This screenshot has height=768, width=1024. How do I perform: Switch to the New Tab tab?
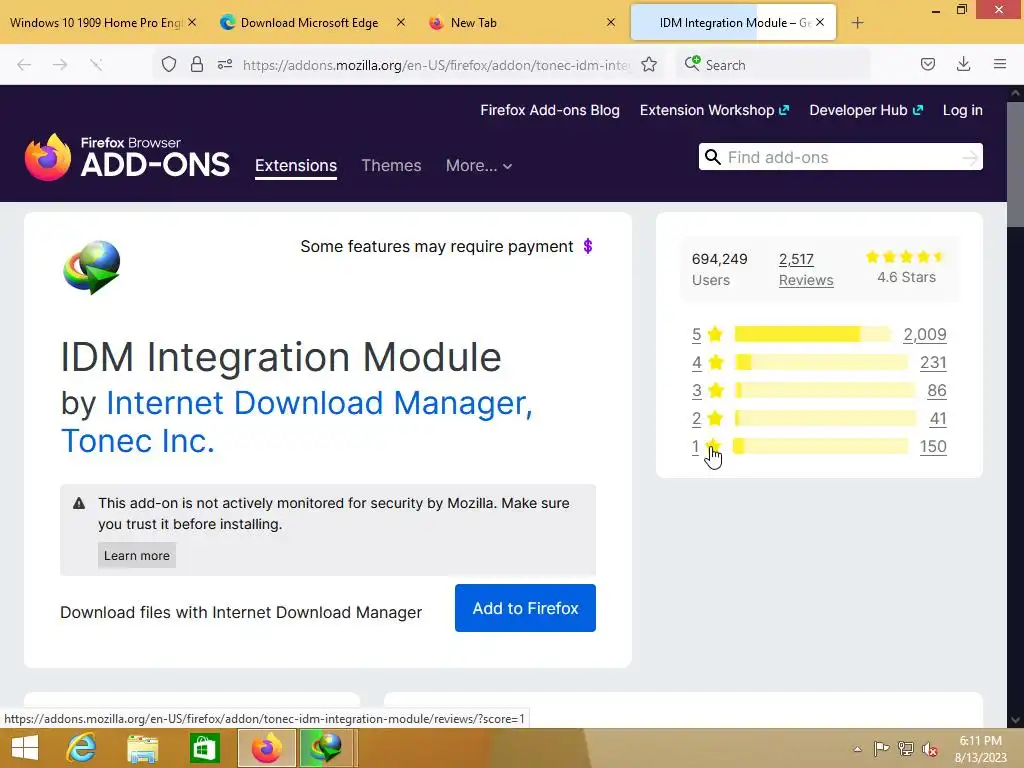pyautogui.click(x=473, y=23)
